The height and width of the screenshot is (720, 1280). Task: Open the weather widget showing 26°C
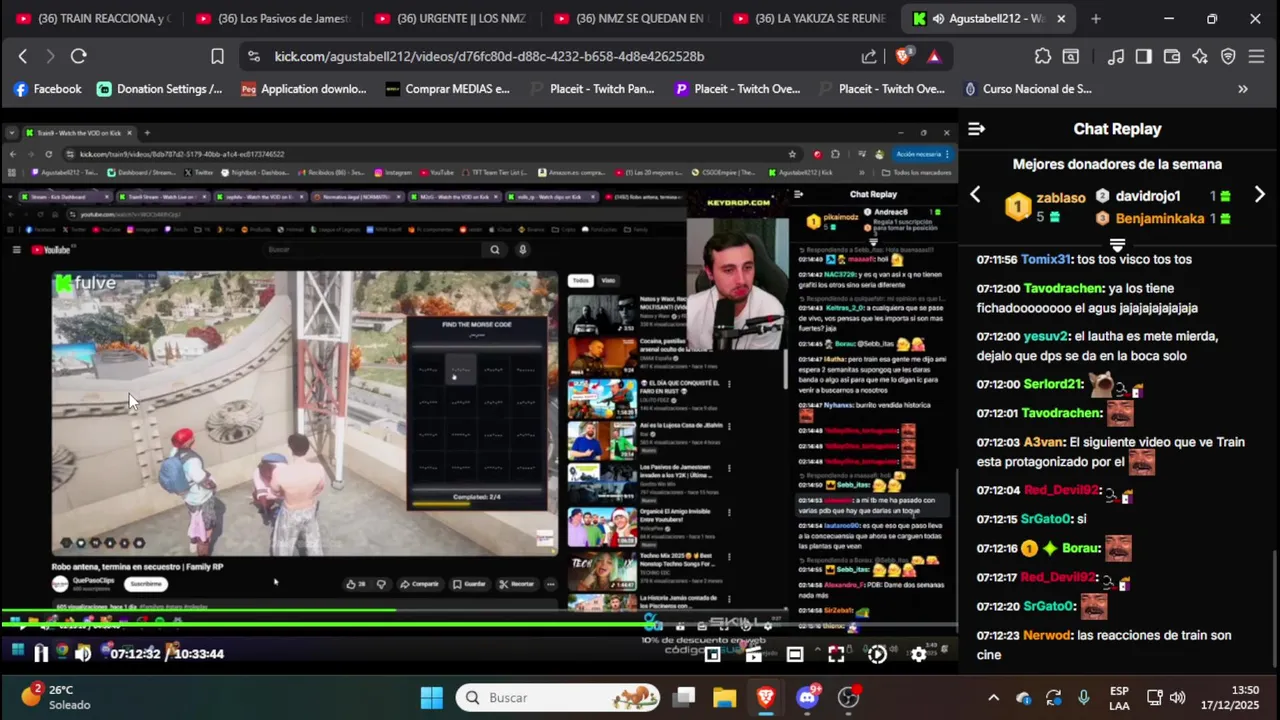pos(56,697)
